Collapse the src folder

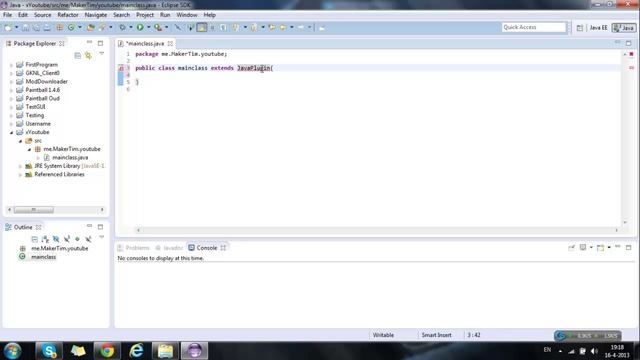click(x=20, y=141)
